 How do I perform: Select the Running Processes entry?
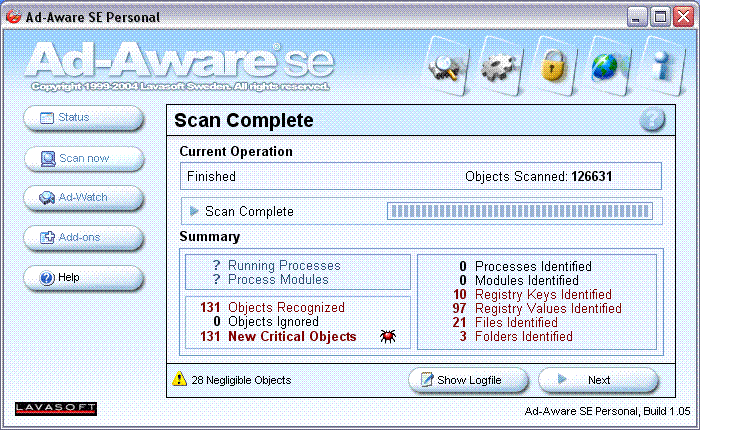point(277,266)
